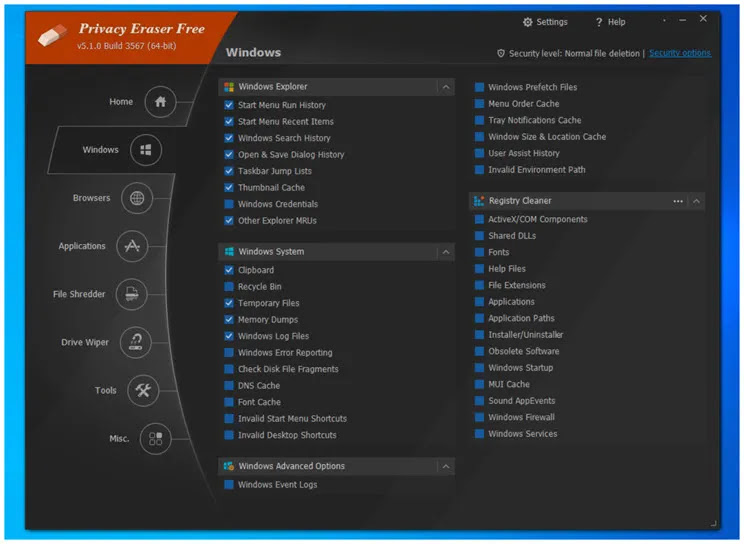The height and width of the screenshot is (544, 744).
Task: Check the Font Cache option
Action: (229, 402)
